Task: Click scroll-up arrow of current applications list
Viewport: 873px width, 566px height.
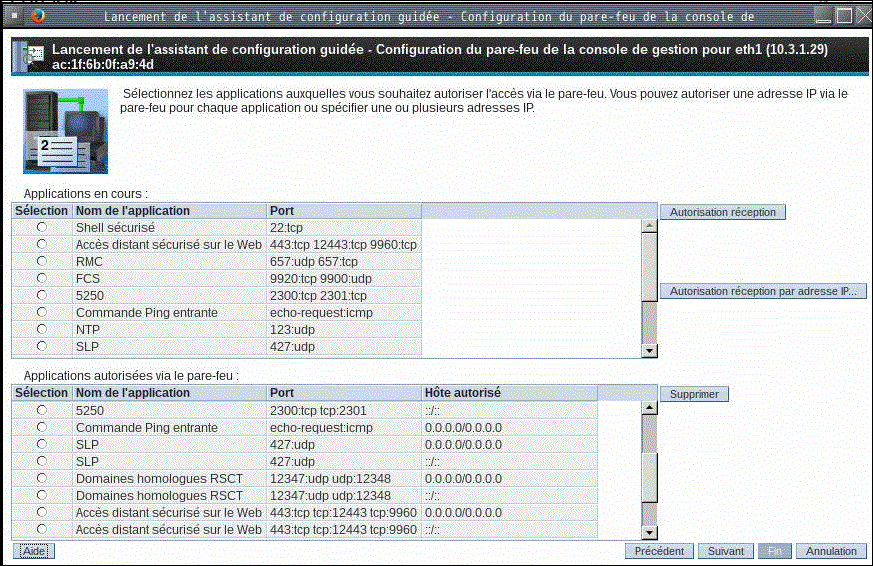Action: point(649,226)
